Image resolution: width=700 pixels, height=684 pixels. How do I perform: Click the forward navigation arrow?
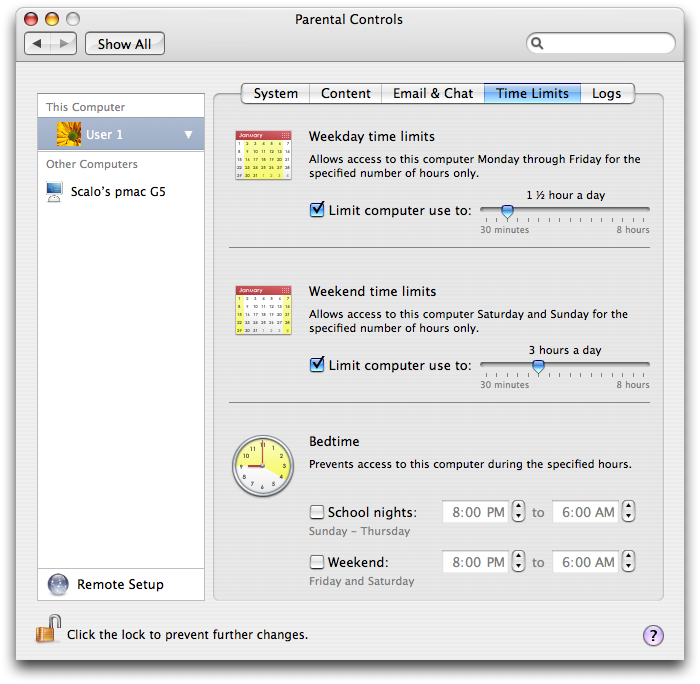pyautogui.click(x=64, y=44)
